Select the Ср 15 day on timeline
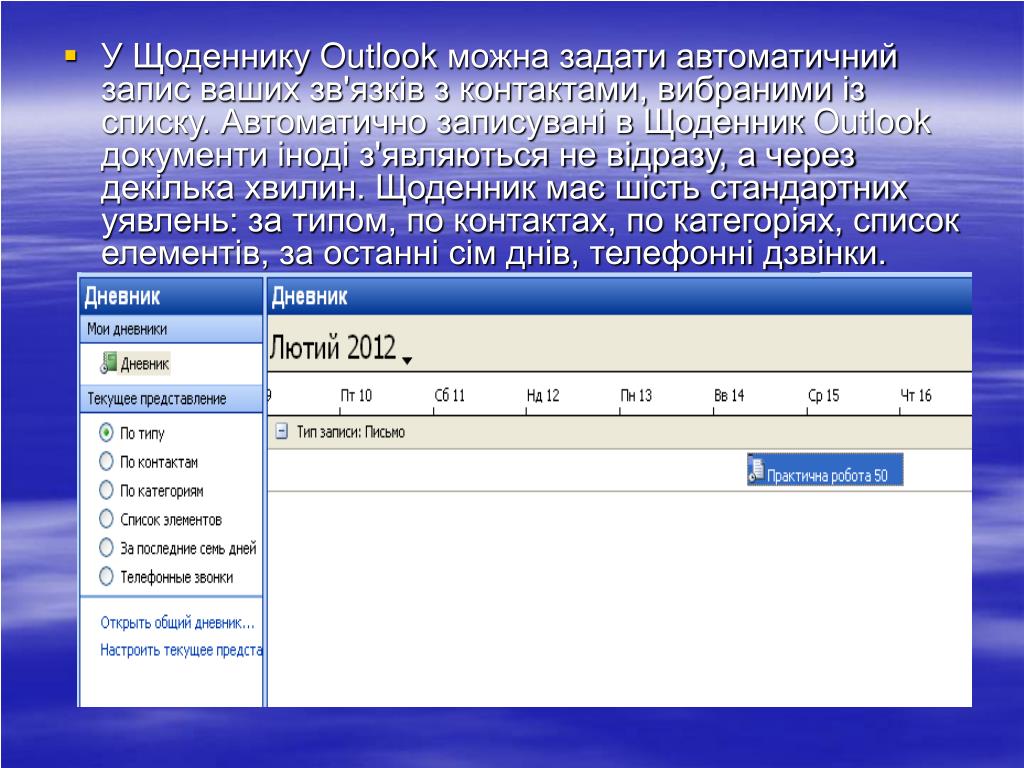The image size is (1024, 768). 823,395
